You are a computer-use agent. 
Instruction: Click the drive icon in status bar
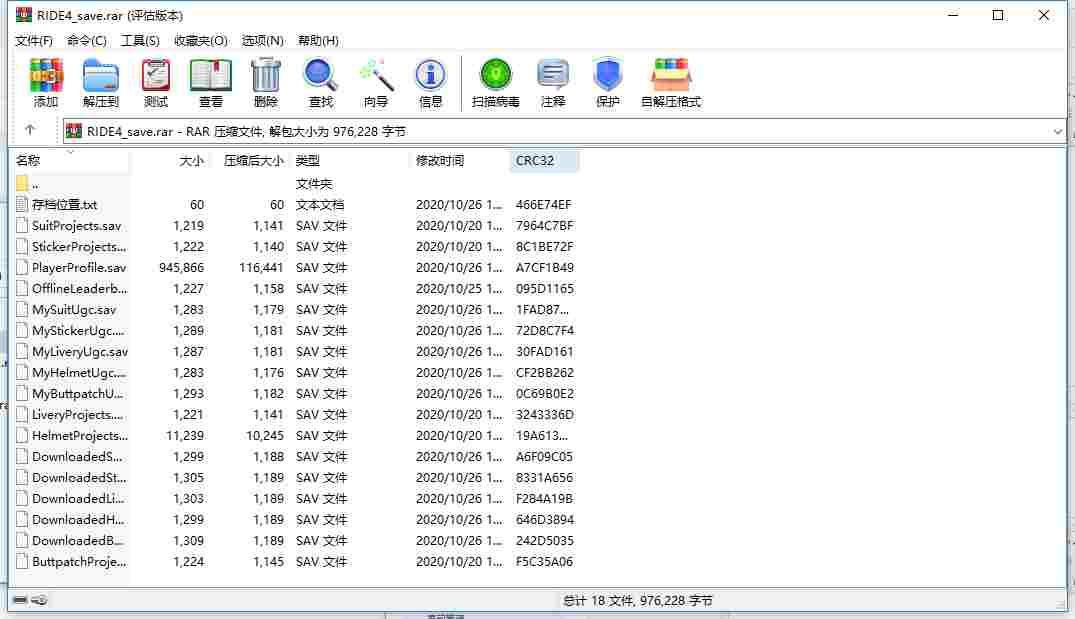(x=20, y=600)
